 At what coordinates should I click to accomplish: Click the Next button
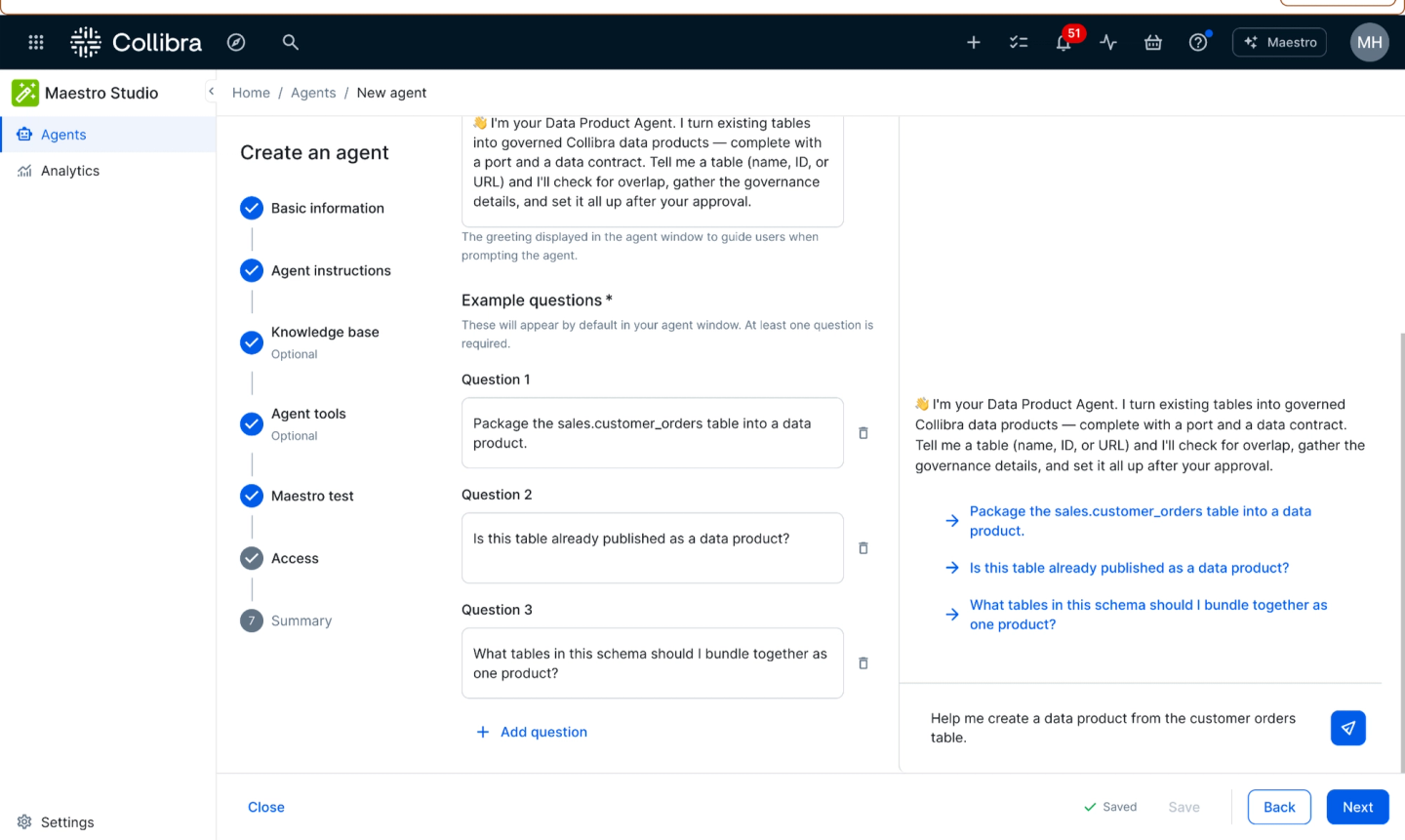(1357, 807)
